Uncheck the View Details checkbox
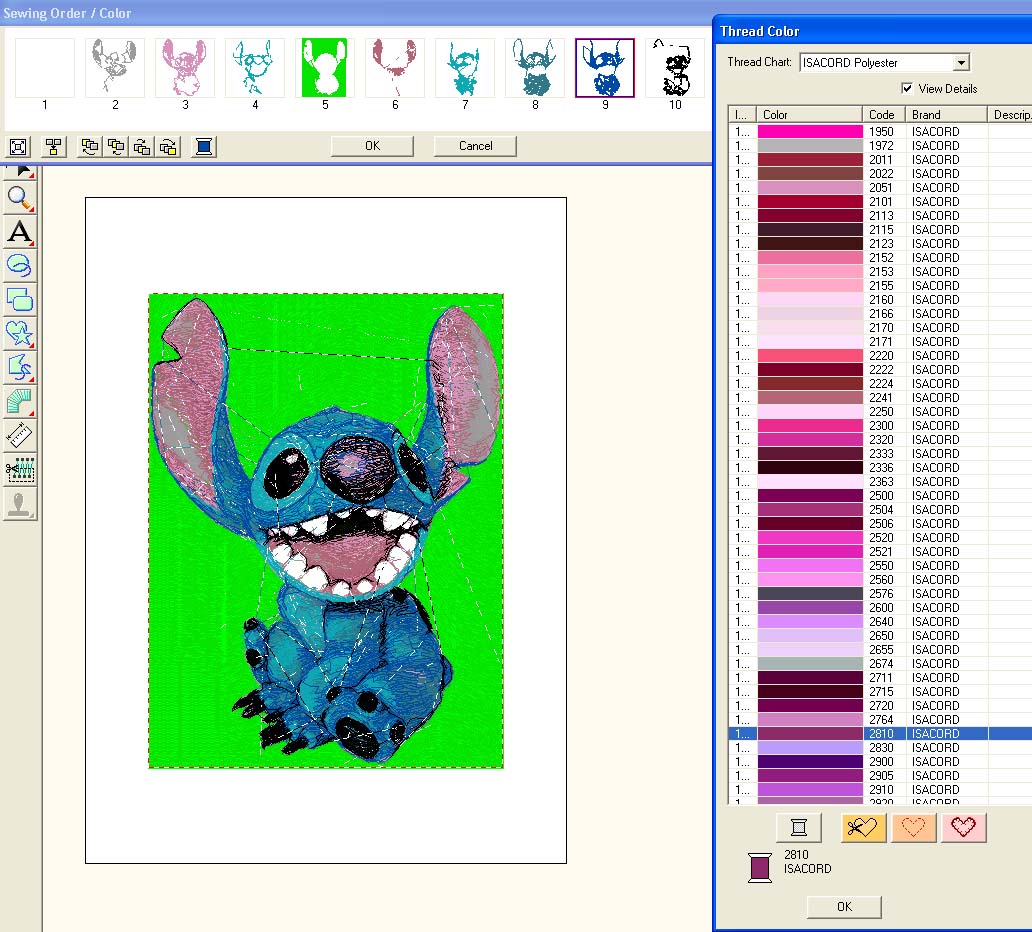Screen dimensions: 1032x932 click(x=908, y=88)
